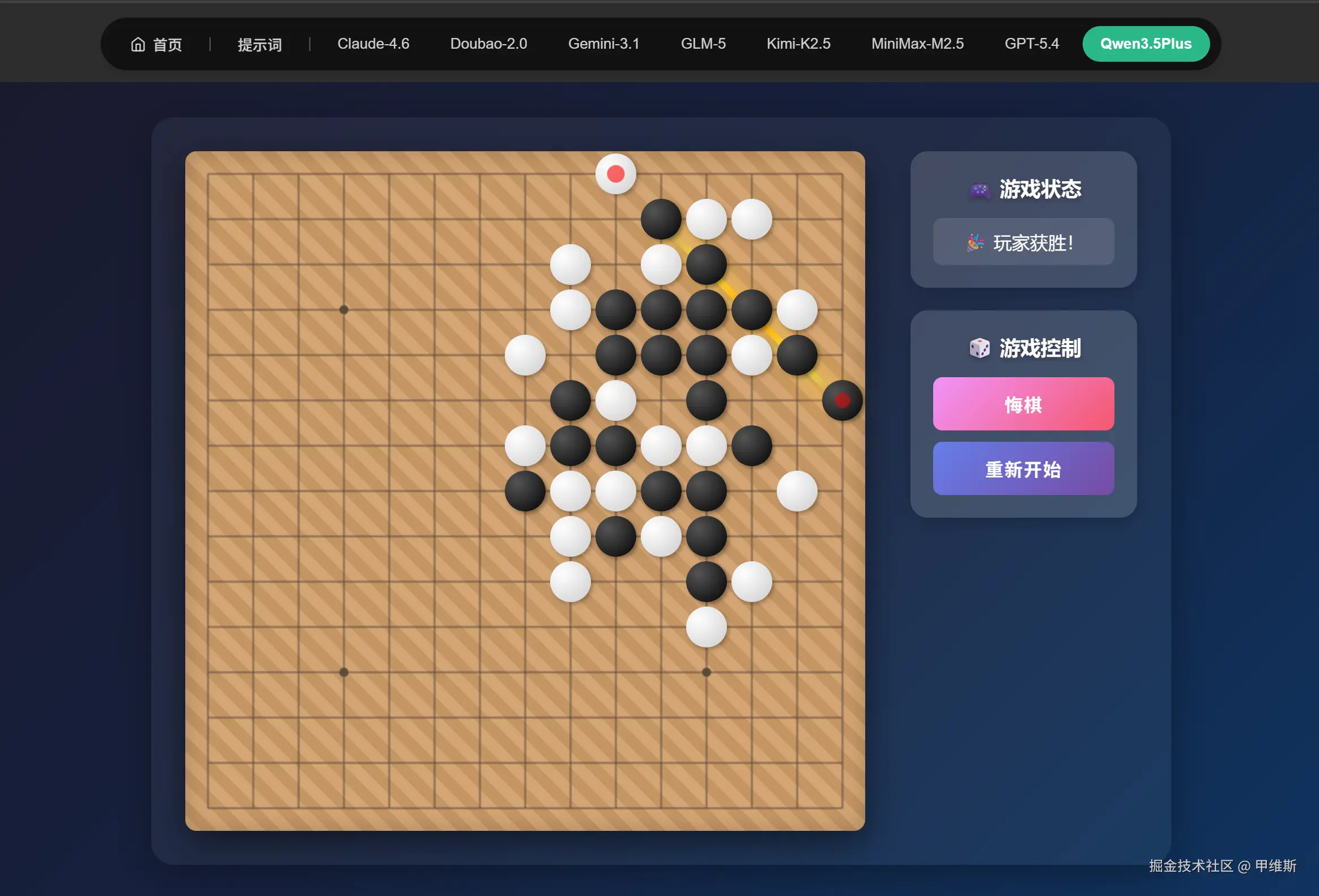This screenshot has height=896, width=1319.
Task: Undo the move with the 悔棋 button
Action: click(x=1023, y=404)
